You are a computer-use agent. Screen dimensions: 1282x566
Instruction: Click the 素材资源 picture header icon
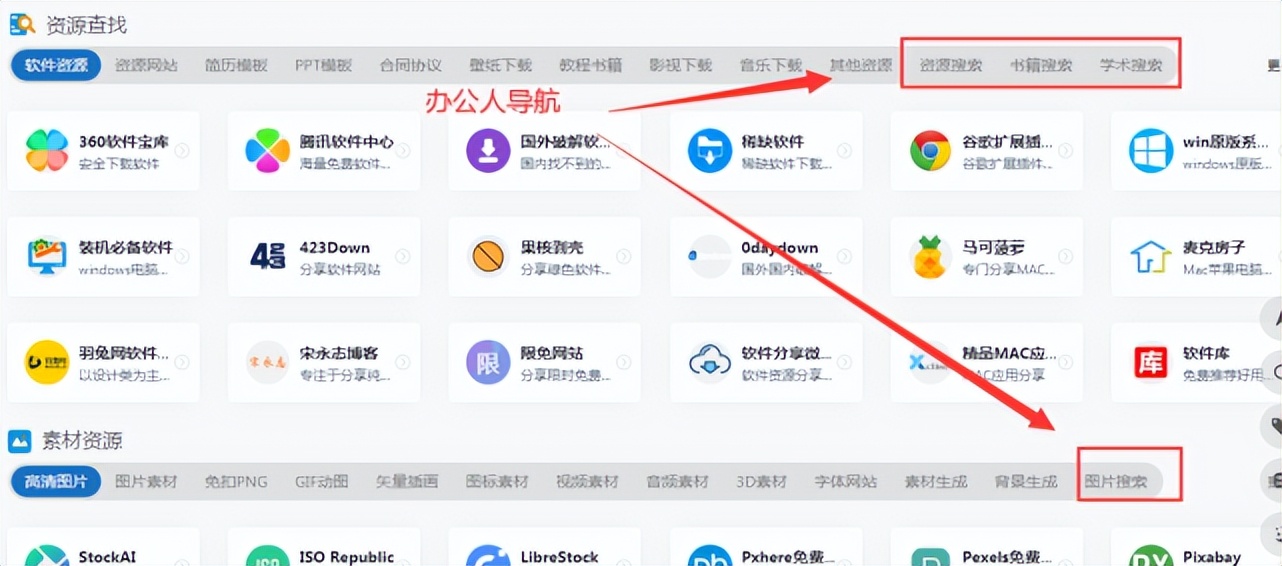point(20,441)
